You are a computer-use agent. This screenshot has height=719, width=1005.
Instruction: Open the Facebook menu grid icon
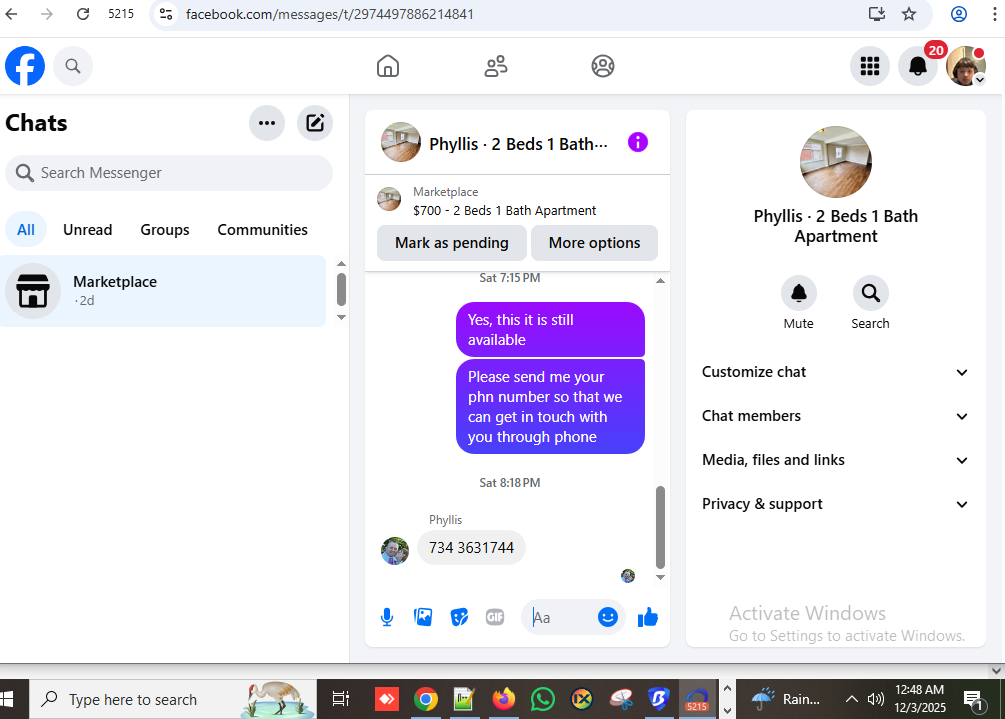[x=870, y=66]
